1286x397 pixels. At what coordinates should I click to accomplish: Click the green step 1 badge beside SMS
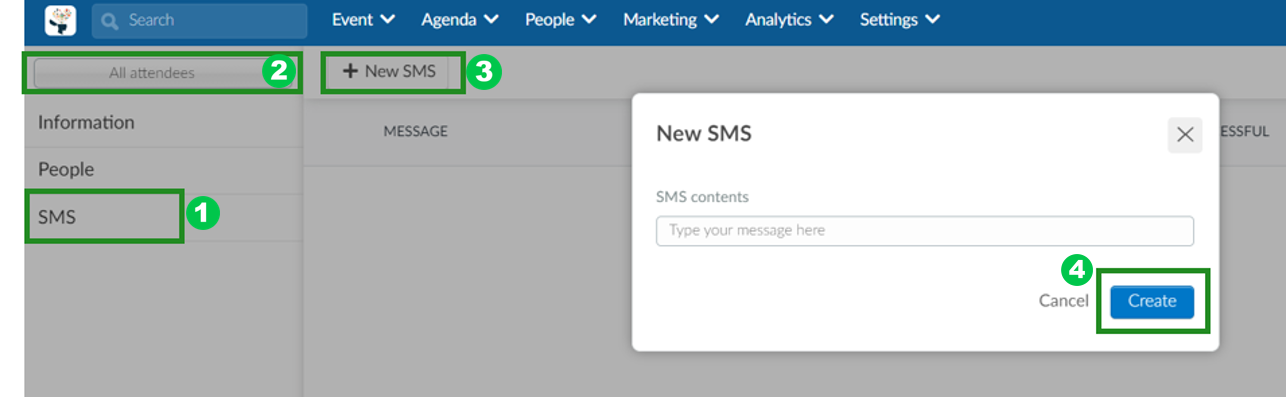[x=202, y=213]
